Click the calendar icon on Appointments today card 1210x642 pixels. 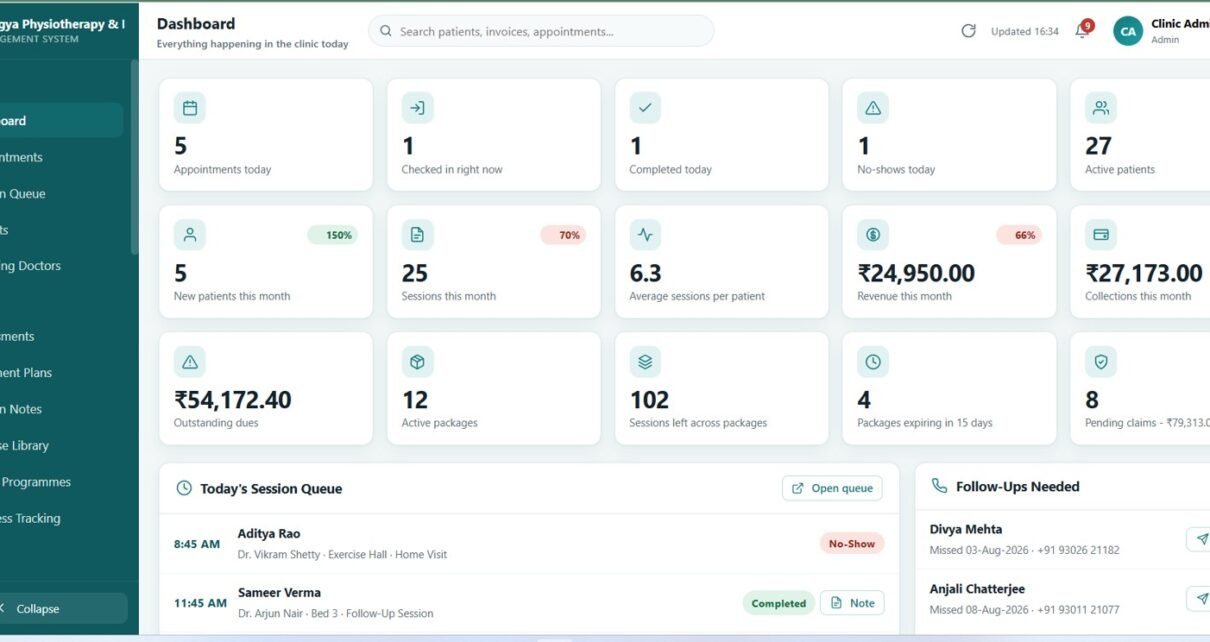(x=190, y=108)
